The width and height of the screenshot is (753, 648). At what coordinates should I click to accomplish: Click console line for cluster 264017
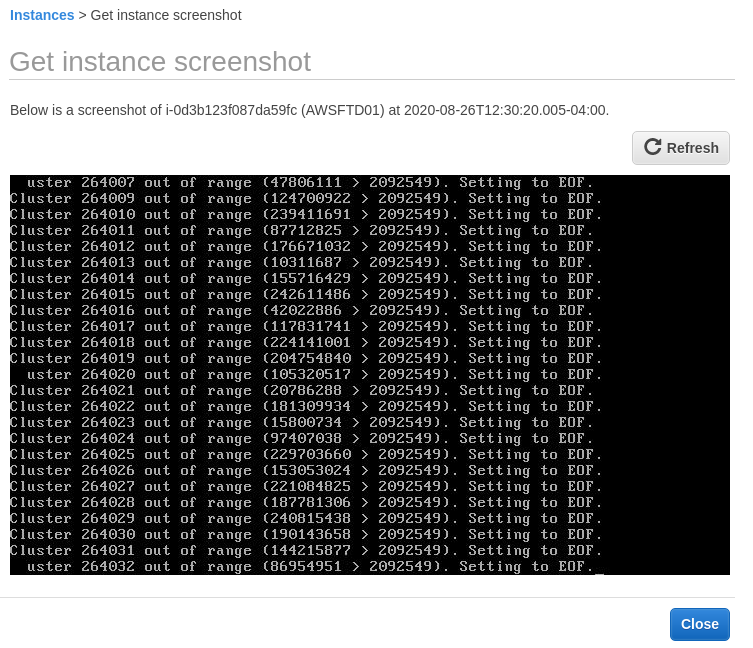click(x=306, y=327)
